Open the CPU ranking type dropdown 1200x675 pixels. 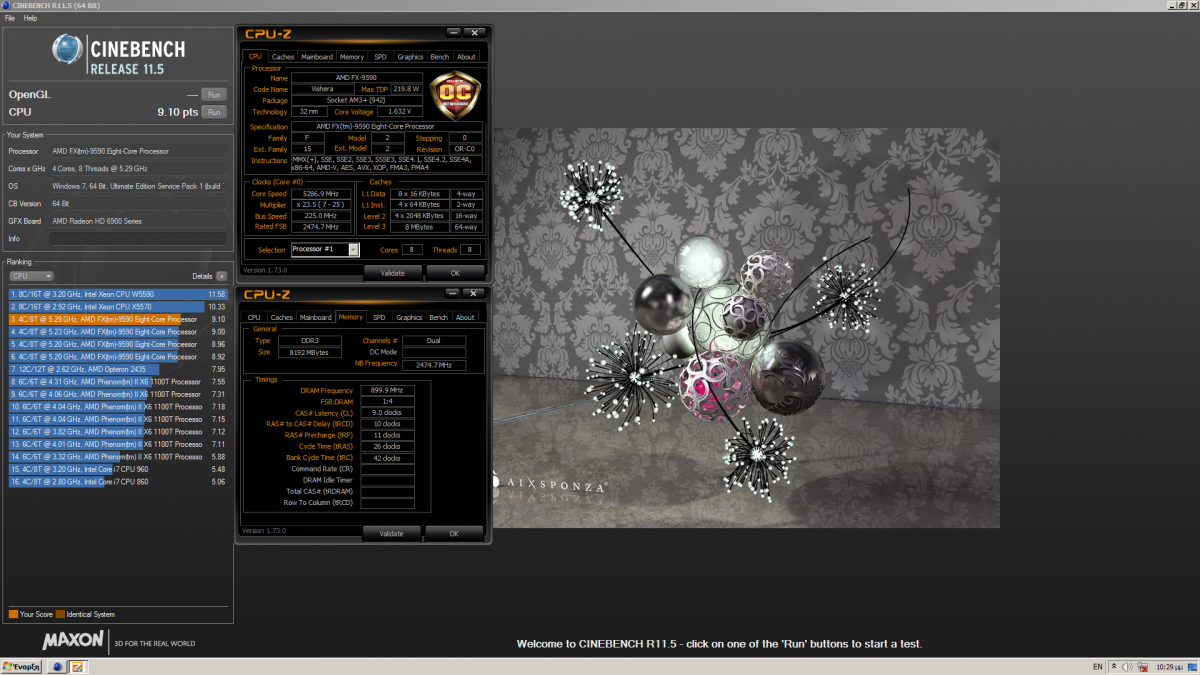[31, 276]
